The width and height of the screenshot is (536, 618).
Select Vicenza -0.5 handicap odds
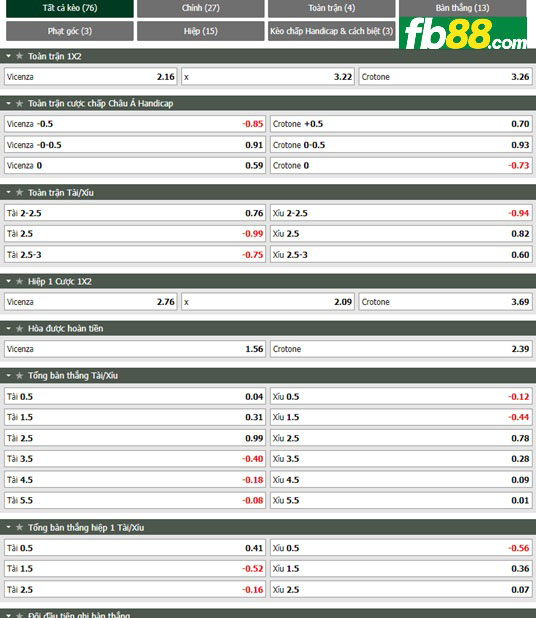coord(135,124)
